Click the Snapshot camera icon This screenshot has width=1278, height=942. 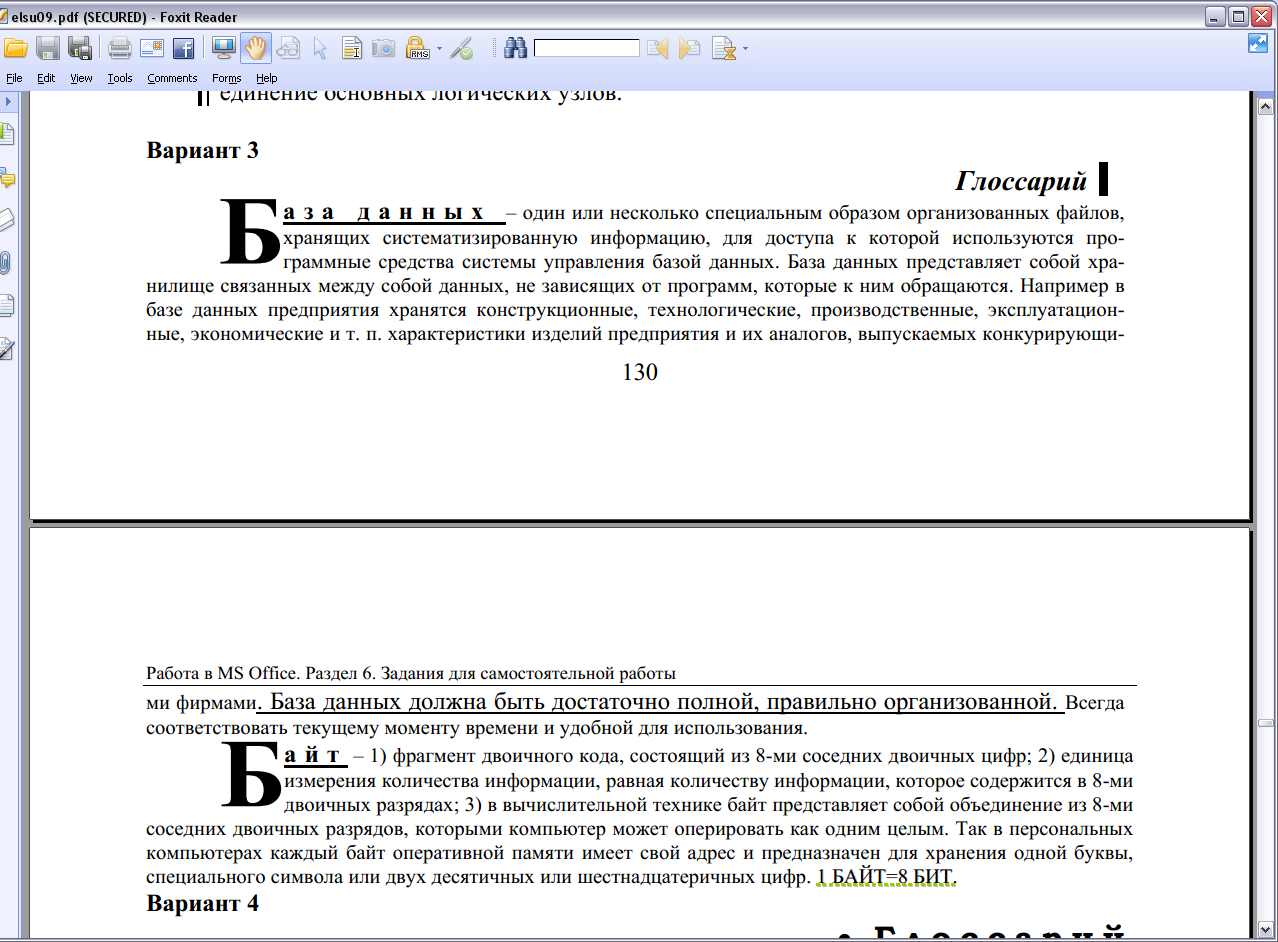383,47
